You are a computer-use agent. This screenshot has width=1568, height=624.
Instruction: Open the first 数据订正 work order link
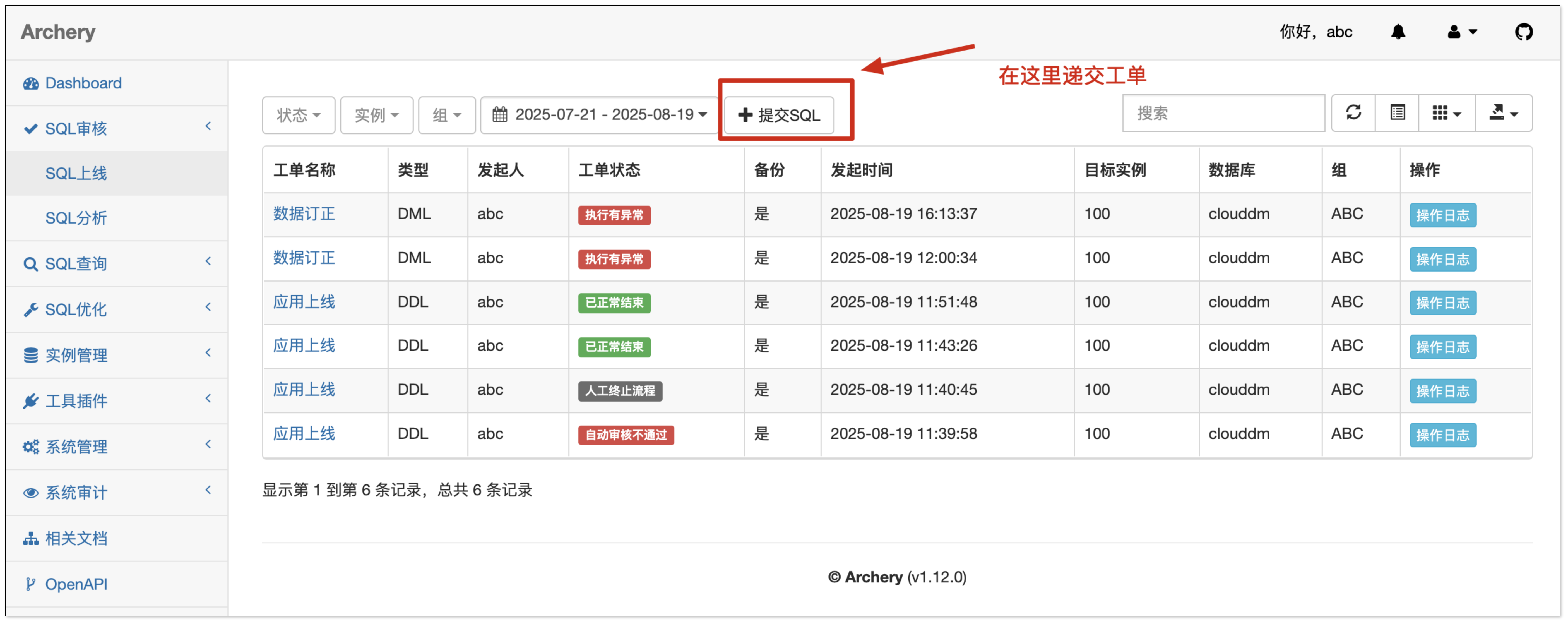[x=304, y=214]
